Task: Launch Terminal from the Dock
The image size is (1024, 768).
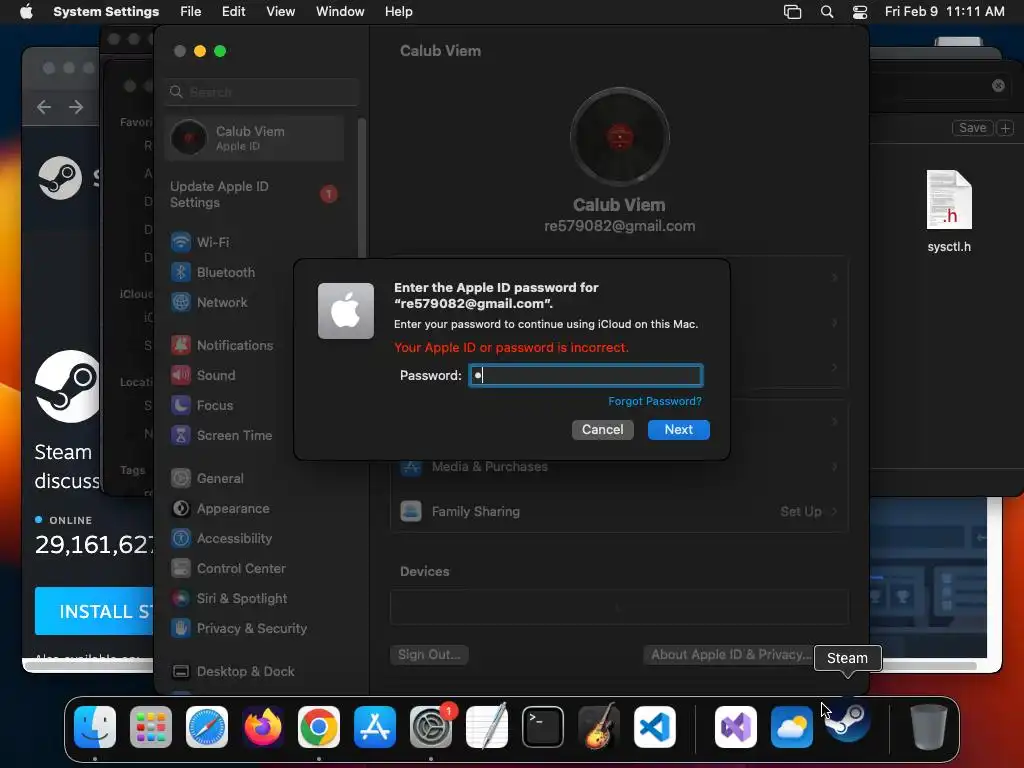Action: (x=543, y=727)
